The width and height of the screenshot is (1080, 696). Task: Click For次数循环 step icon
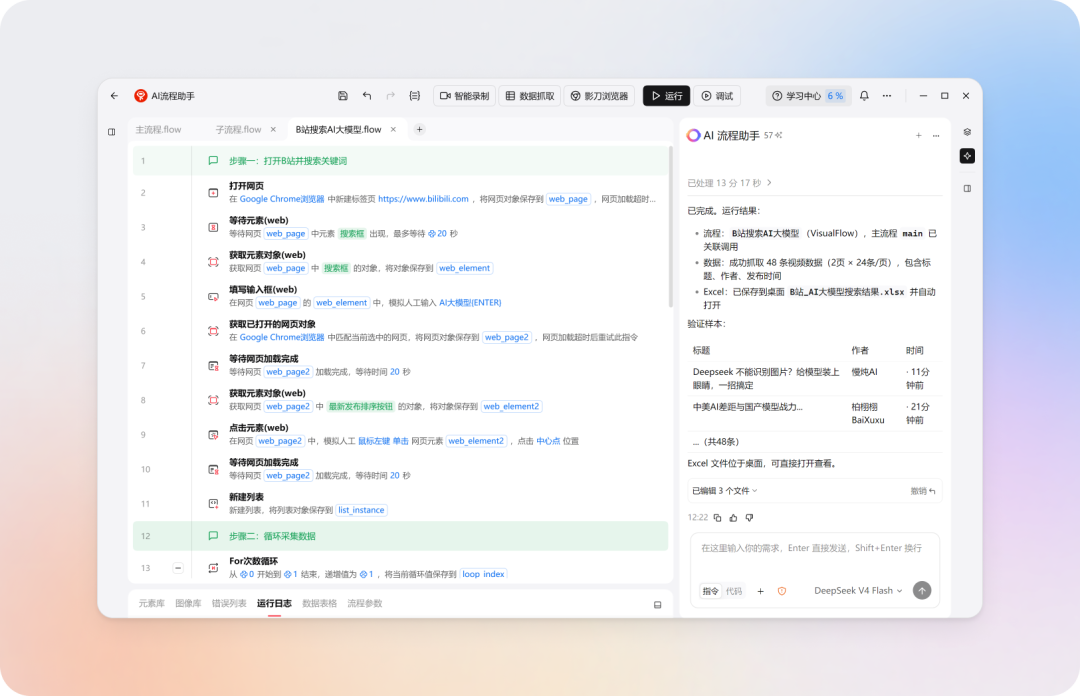214,568
